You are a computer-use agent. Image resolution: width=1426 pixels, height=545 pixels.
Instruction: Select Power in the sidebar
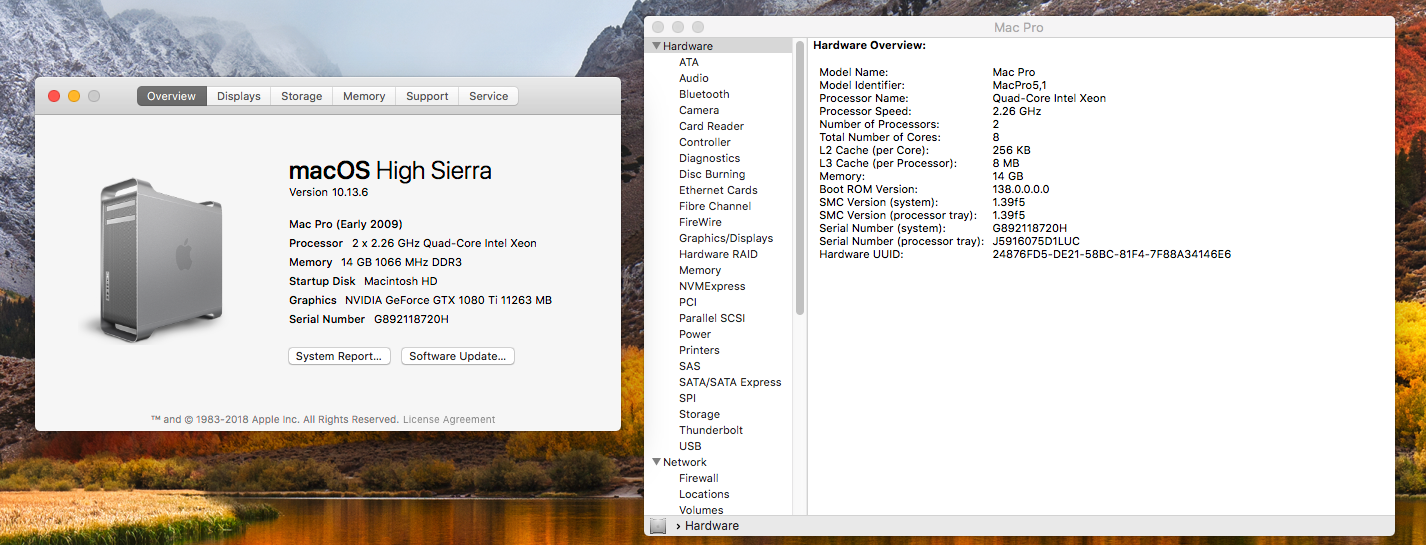click(x=695, y=334)
